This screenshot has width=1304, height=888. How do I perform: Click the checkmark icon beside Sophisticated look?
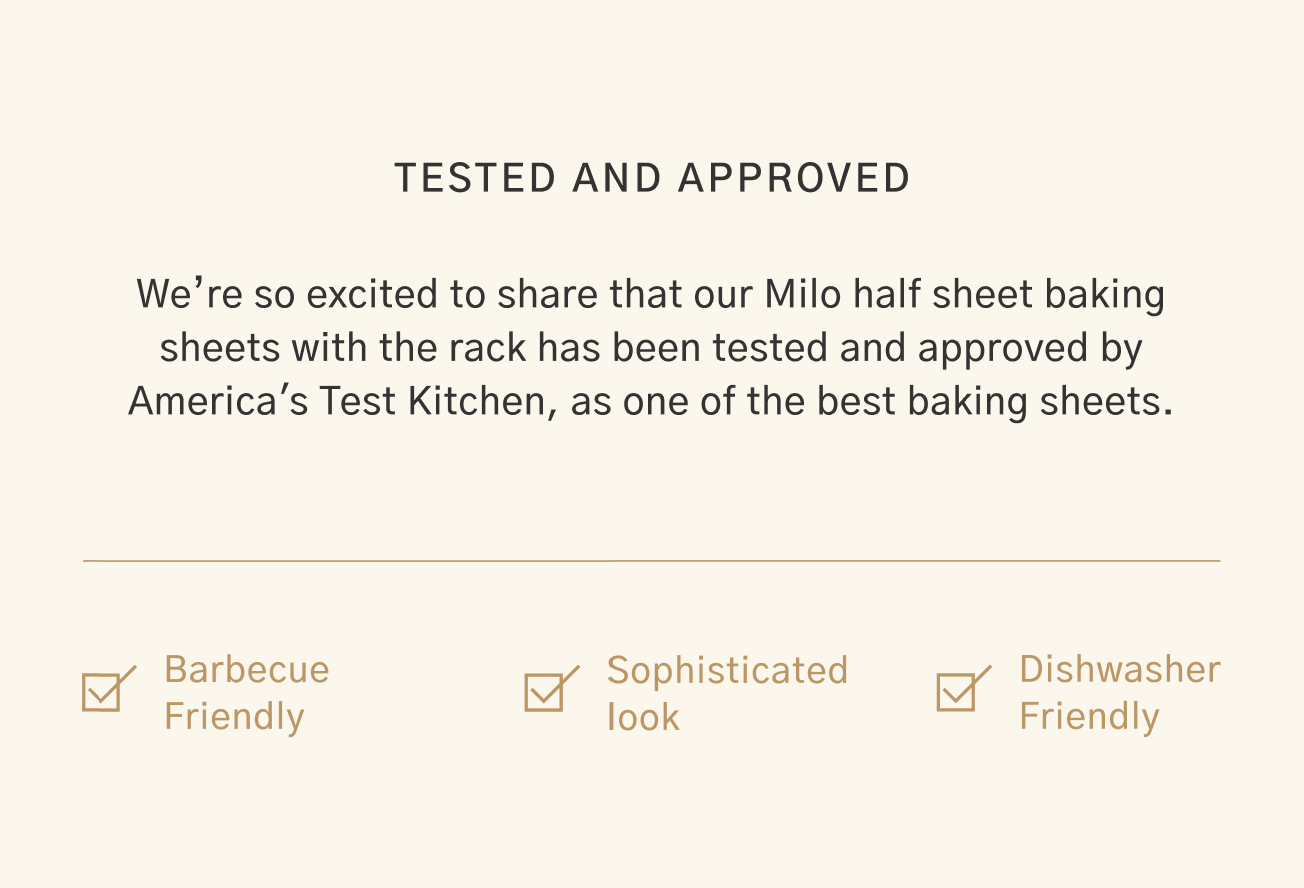(551, 689)
